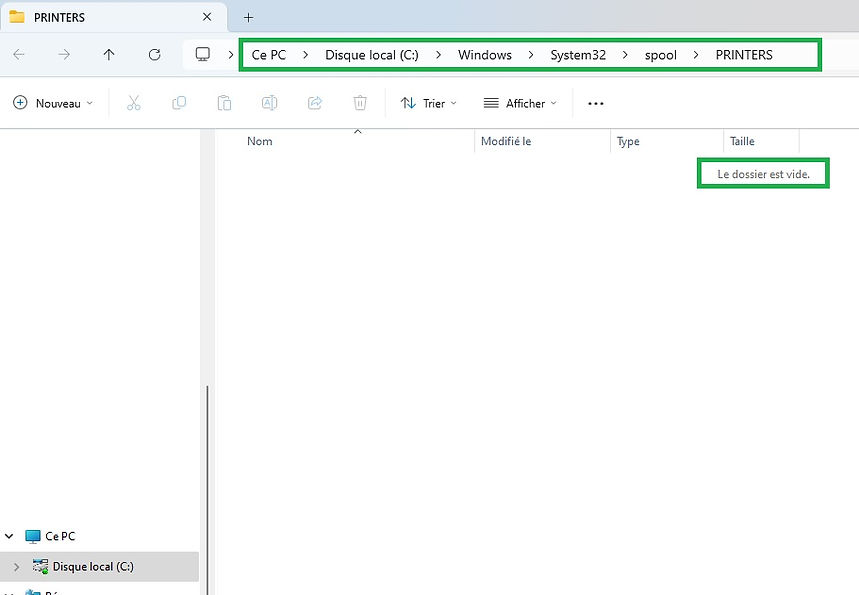
Task: Open the Nouveau dropdown
Action: (x=53, y=103)
